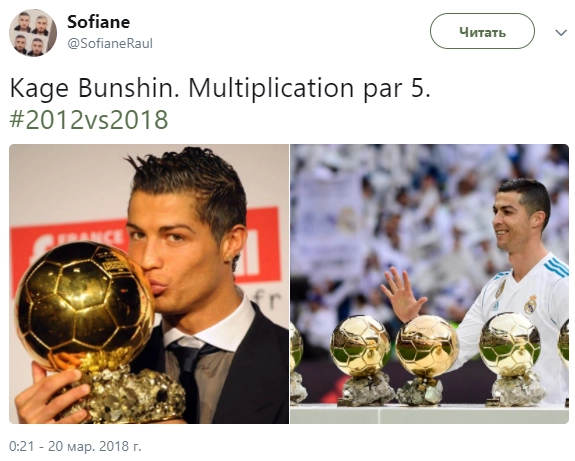Expand the tweet options chevron
This screenshot has width=575, height=461.
[561, 33]
